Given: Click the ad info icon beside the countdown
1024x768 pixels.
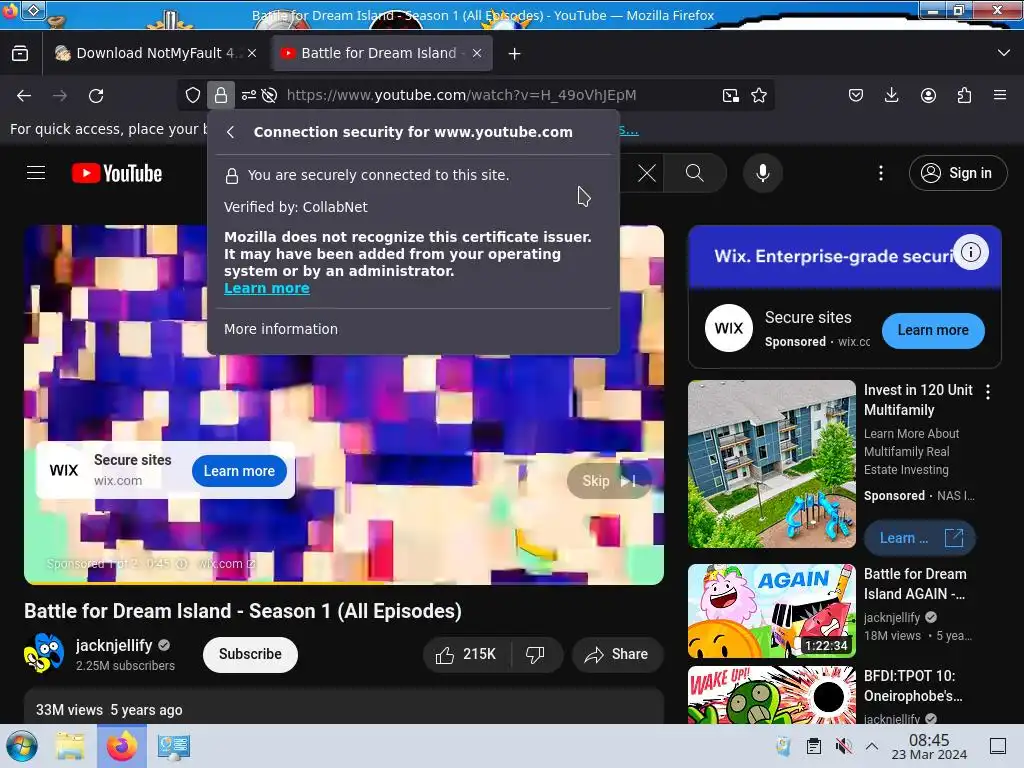Looking at the screenshot, I should click(x=182, y=564).
